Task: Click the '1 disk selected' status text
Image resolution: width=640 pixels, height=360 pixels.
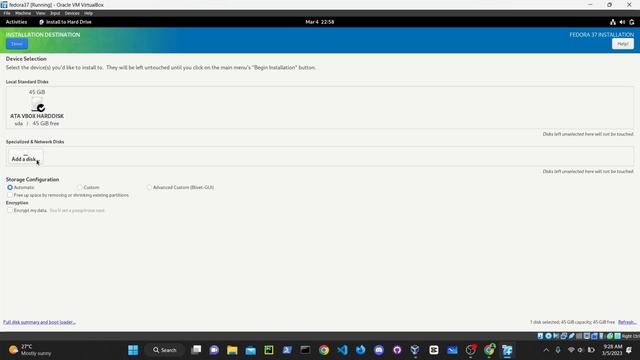Action: click(572, 322)
